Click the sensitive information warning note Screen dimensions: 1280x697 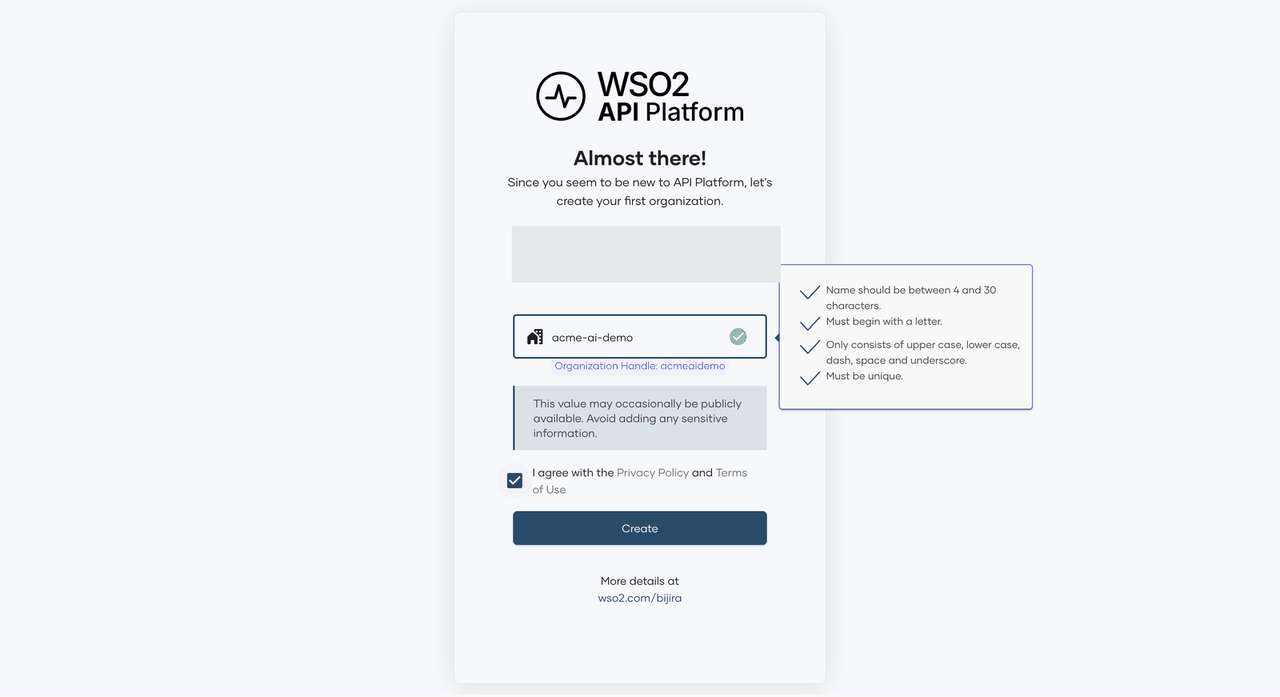coord(640,418)
